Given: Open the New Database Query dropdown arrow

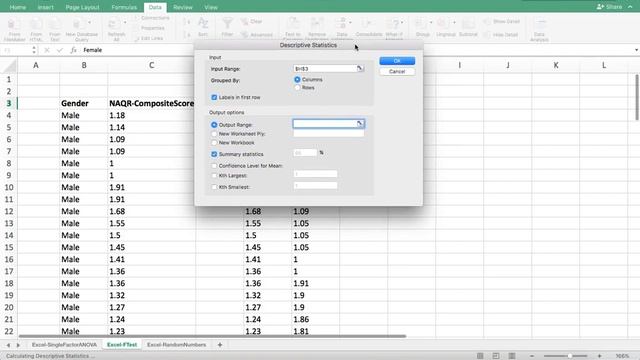Looking at the screenshot, I should click(90, 22).
